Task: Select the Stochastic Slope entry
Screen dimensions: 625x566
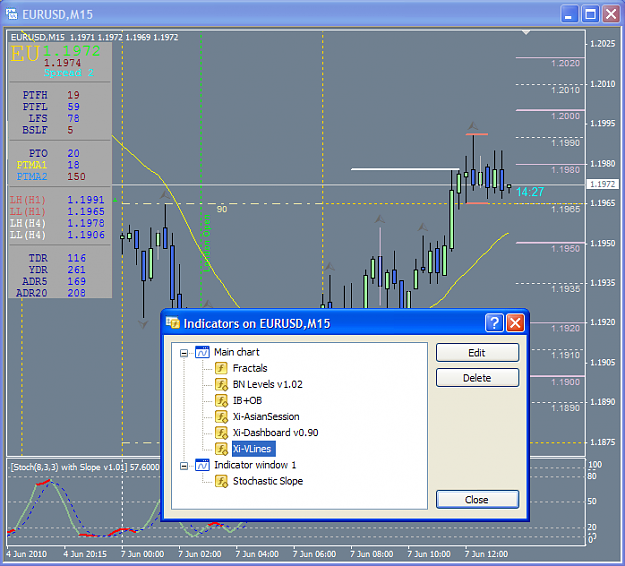Action: point(268,481)
